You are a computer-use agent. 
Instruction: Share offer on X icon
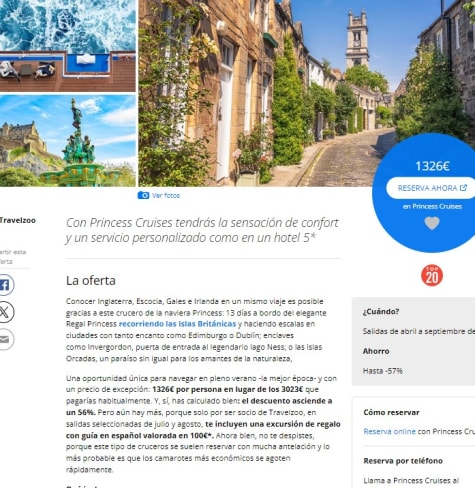click(5, 312)
